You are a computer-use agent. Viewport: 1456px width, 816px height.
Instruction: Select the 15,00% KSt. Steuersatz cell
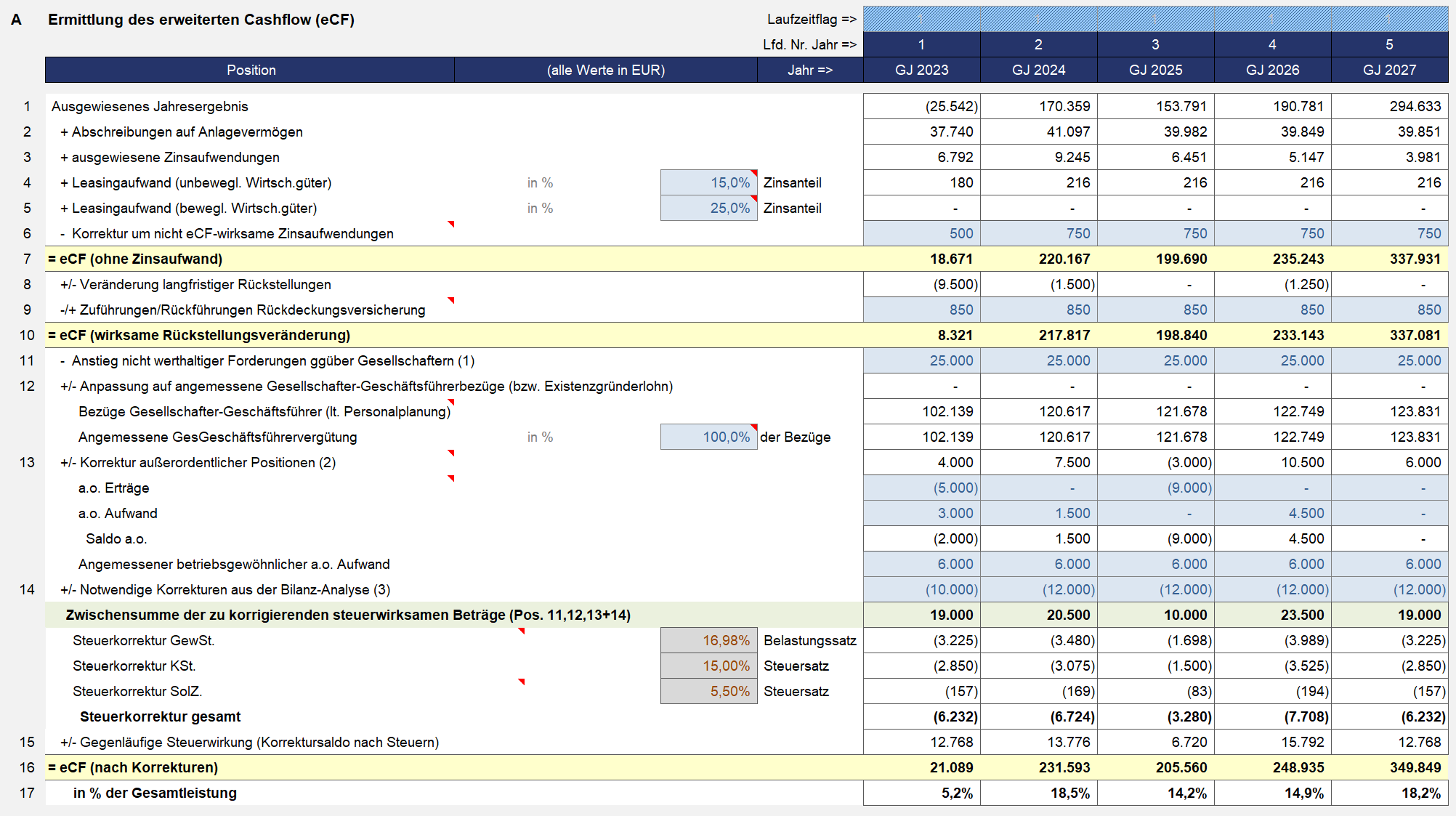pyautogui.click(x=708, y=666)
